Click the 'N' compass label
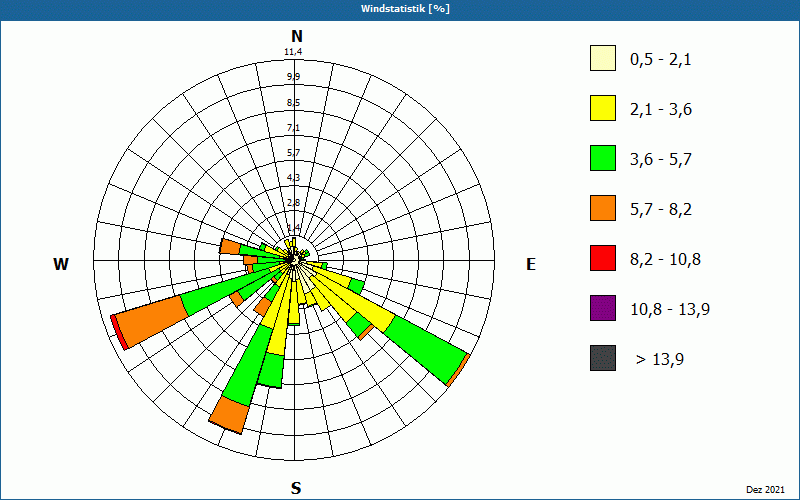 click(296, 36)
